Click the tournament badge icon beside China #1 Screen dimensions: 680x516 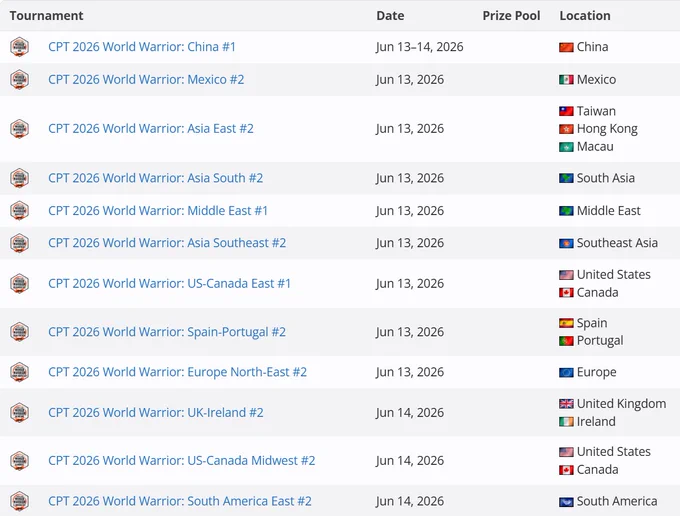pos(20,47)
